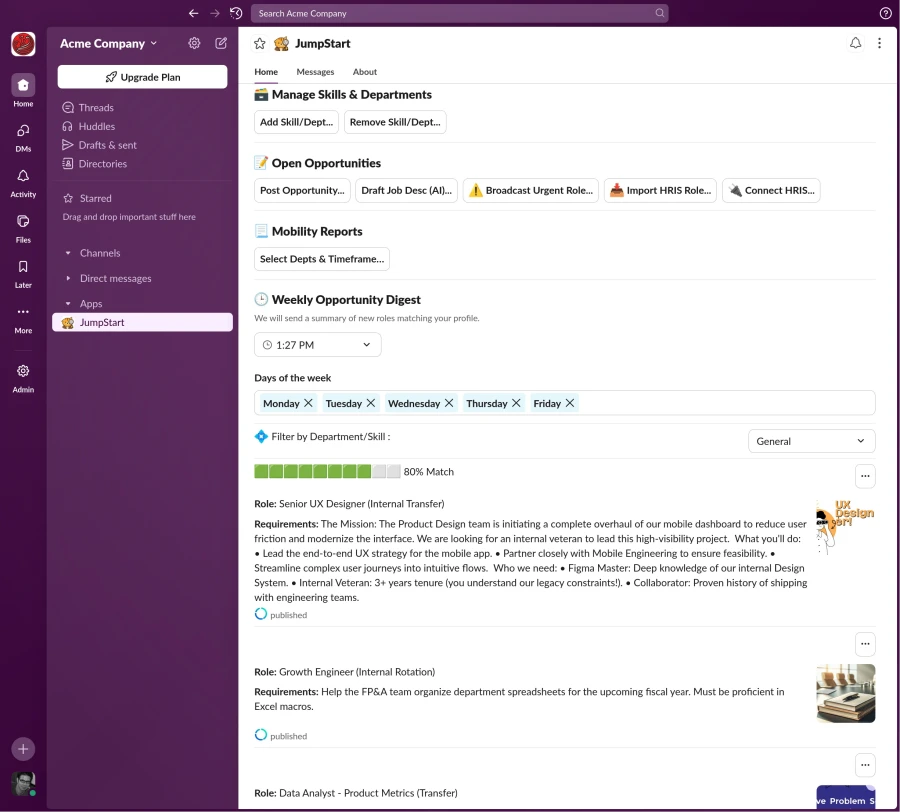Star the JumpStart app
The width and height of the screenshot is (900, 812).
coord(259,43)
